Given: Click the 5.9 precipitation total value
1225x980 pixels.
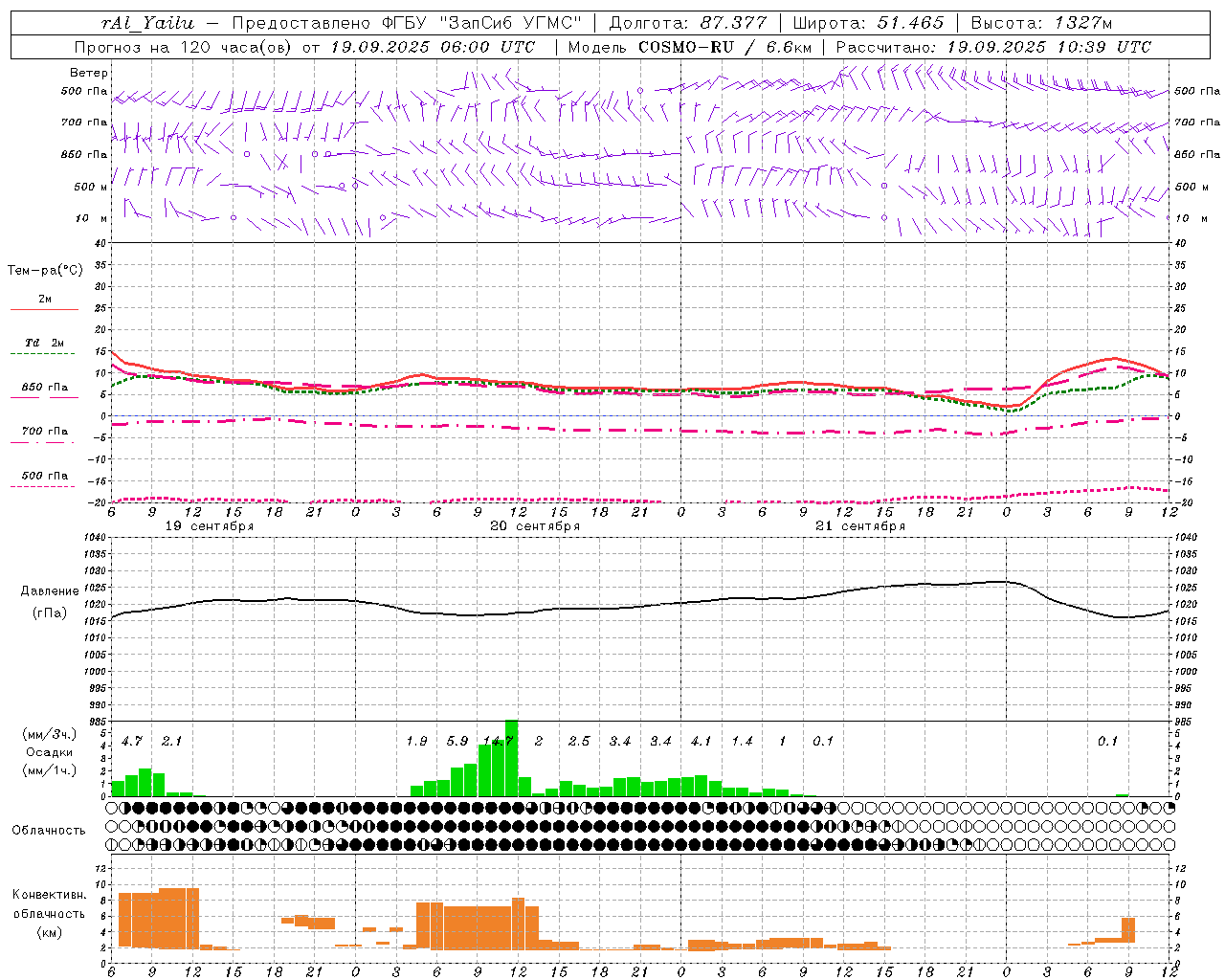Looking at the screenshot, I should pyautogui.click(x=457, y=741).
